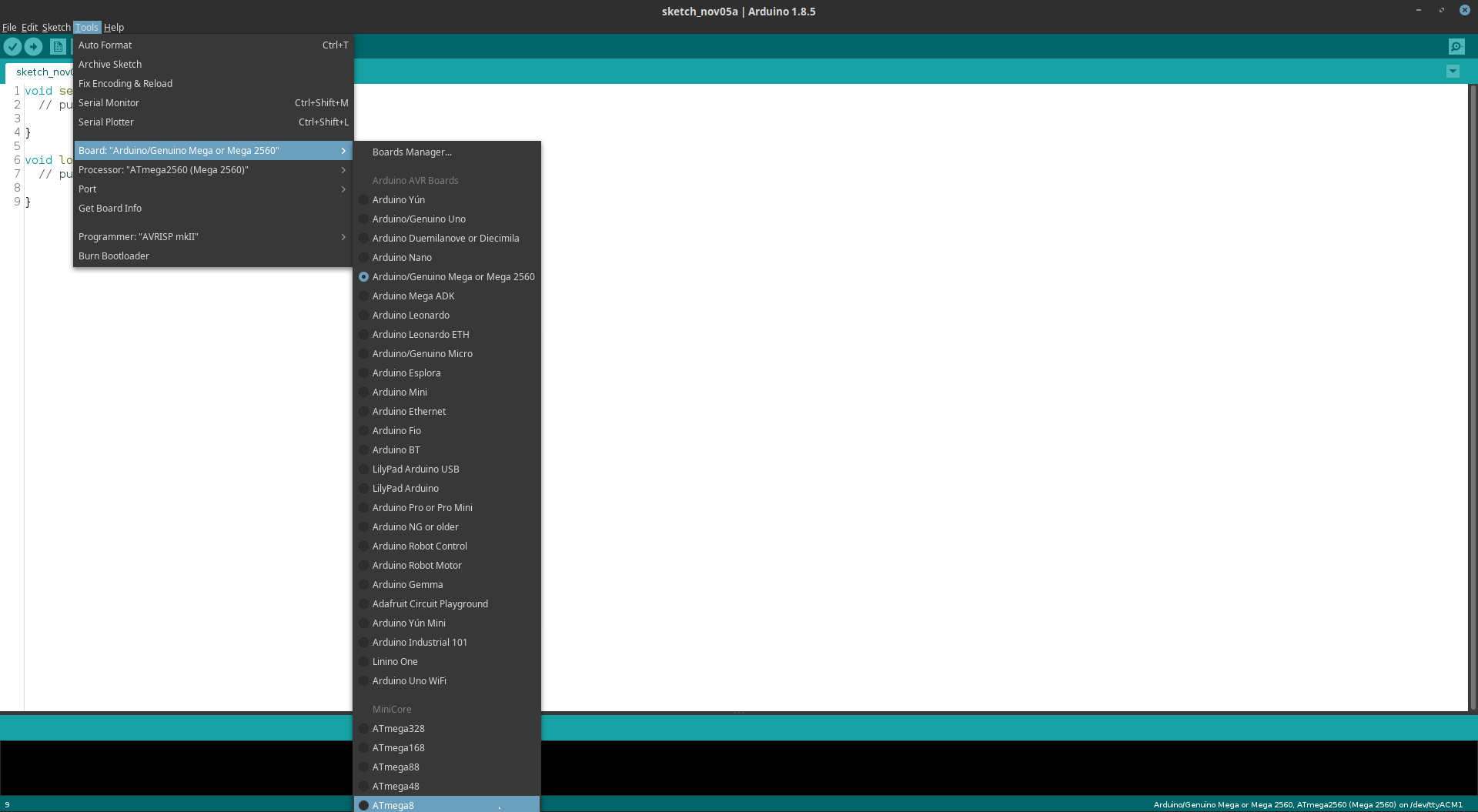Close the Tools menu via its label
The image size is (1478, 812).
click(x=87, y=27)
